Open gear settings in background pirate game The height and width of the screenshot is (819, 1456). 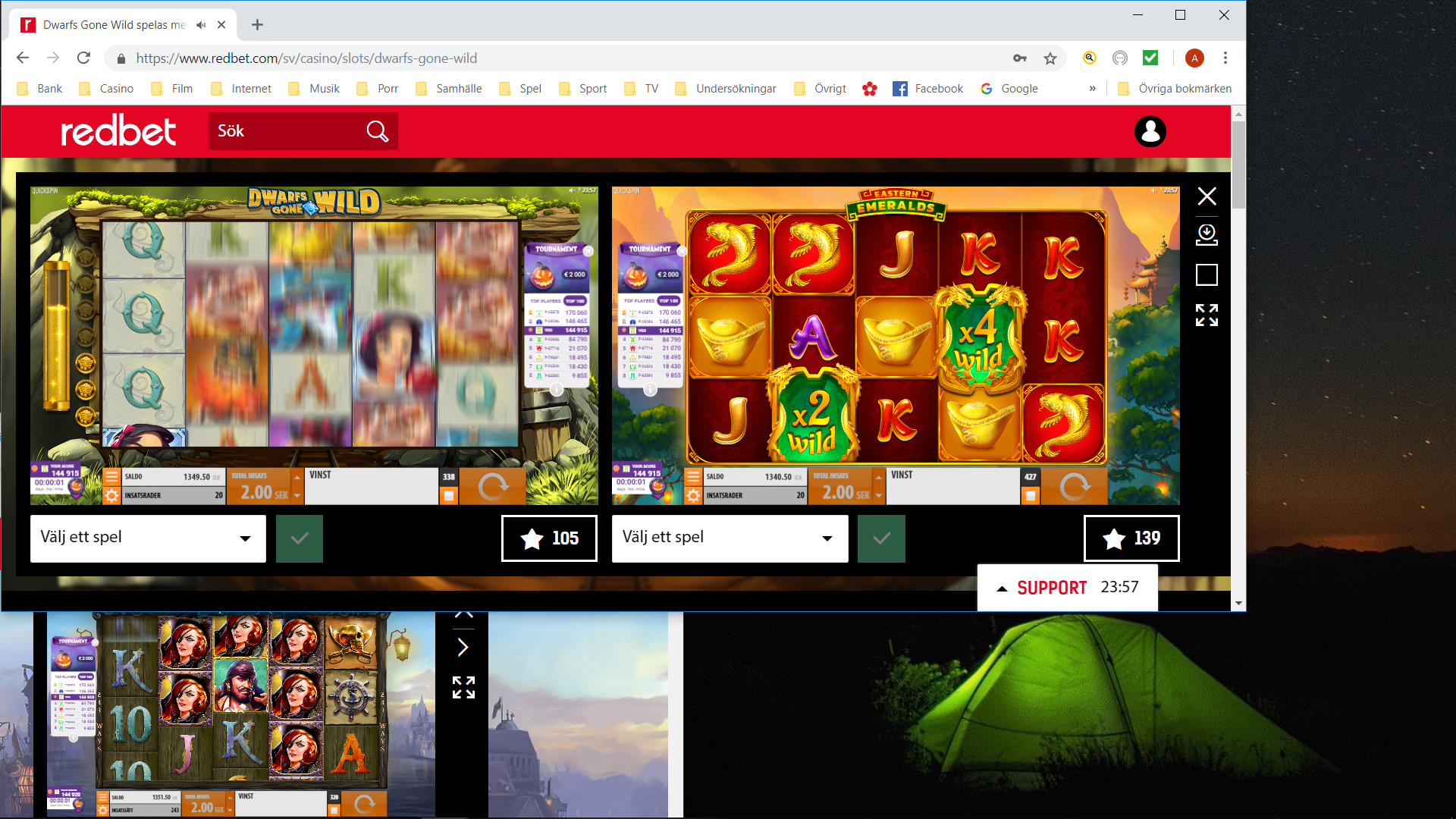click(x=103, y=811)
